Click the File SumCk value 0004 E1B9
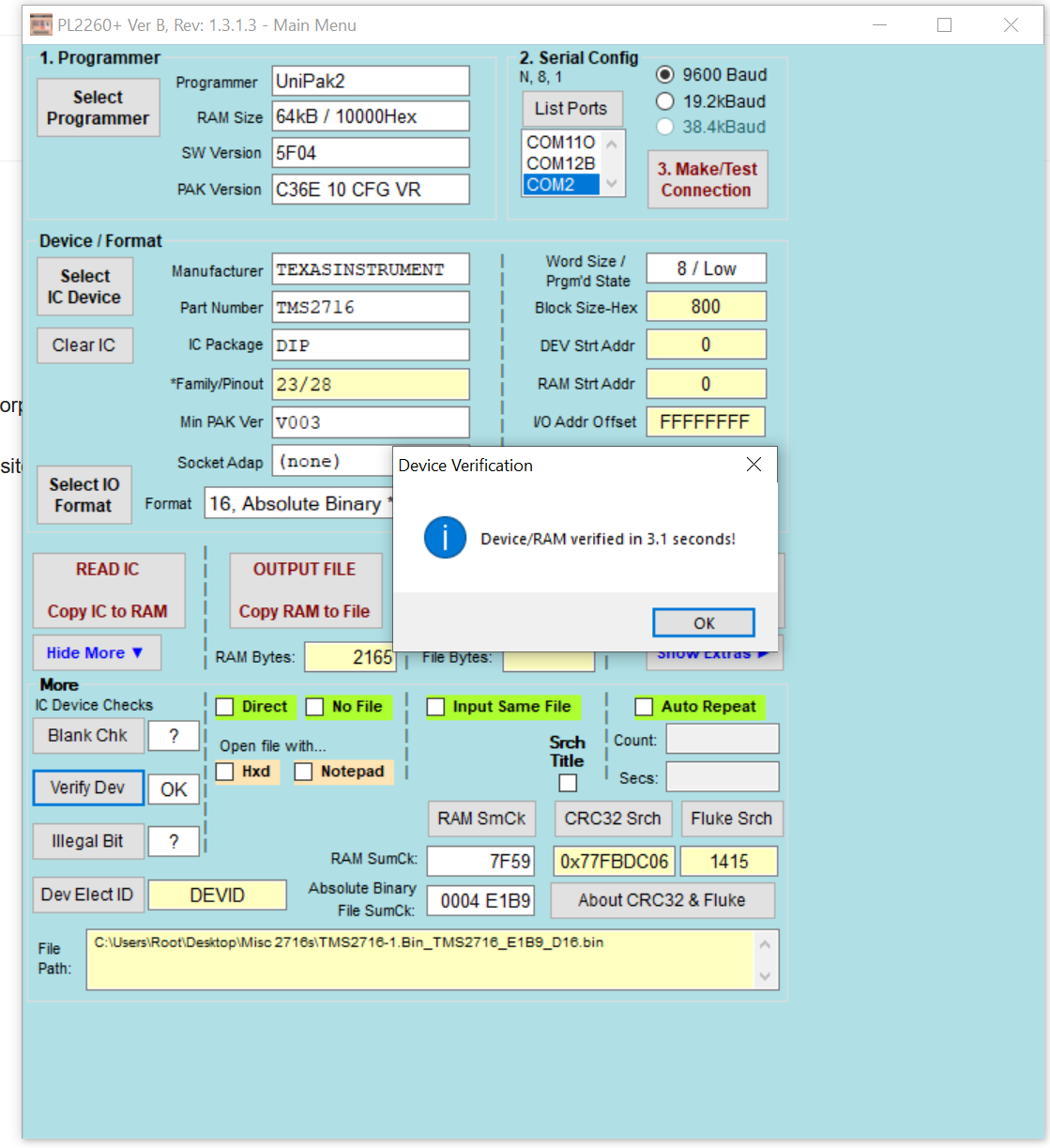The image size is (1050, 1148). coord(480,901)
